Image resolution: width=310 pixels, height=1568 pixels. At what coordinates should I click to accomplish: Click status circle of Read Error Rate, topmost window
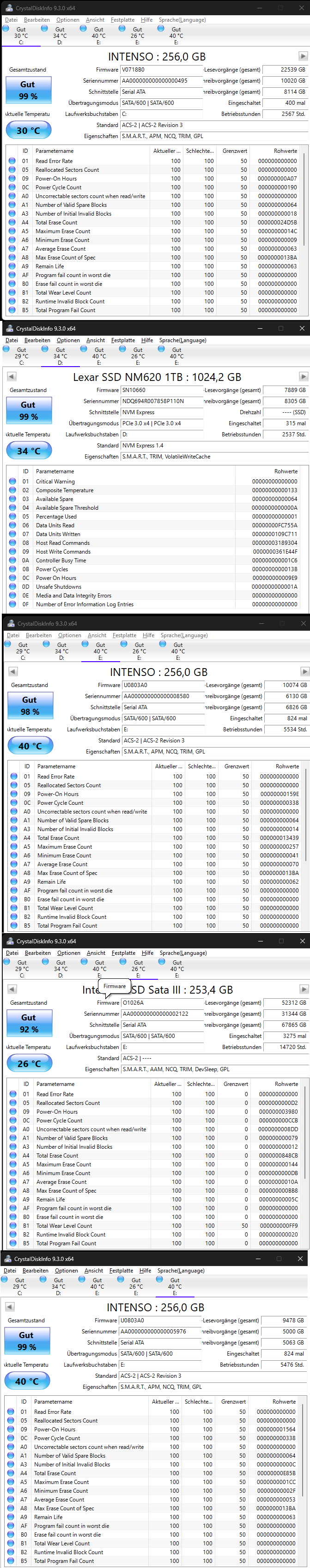tap(12, 161)
